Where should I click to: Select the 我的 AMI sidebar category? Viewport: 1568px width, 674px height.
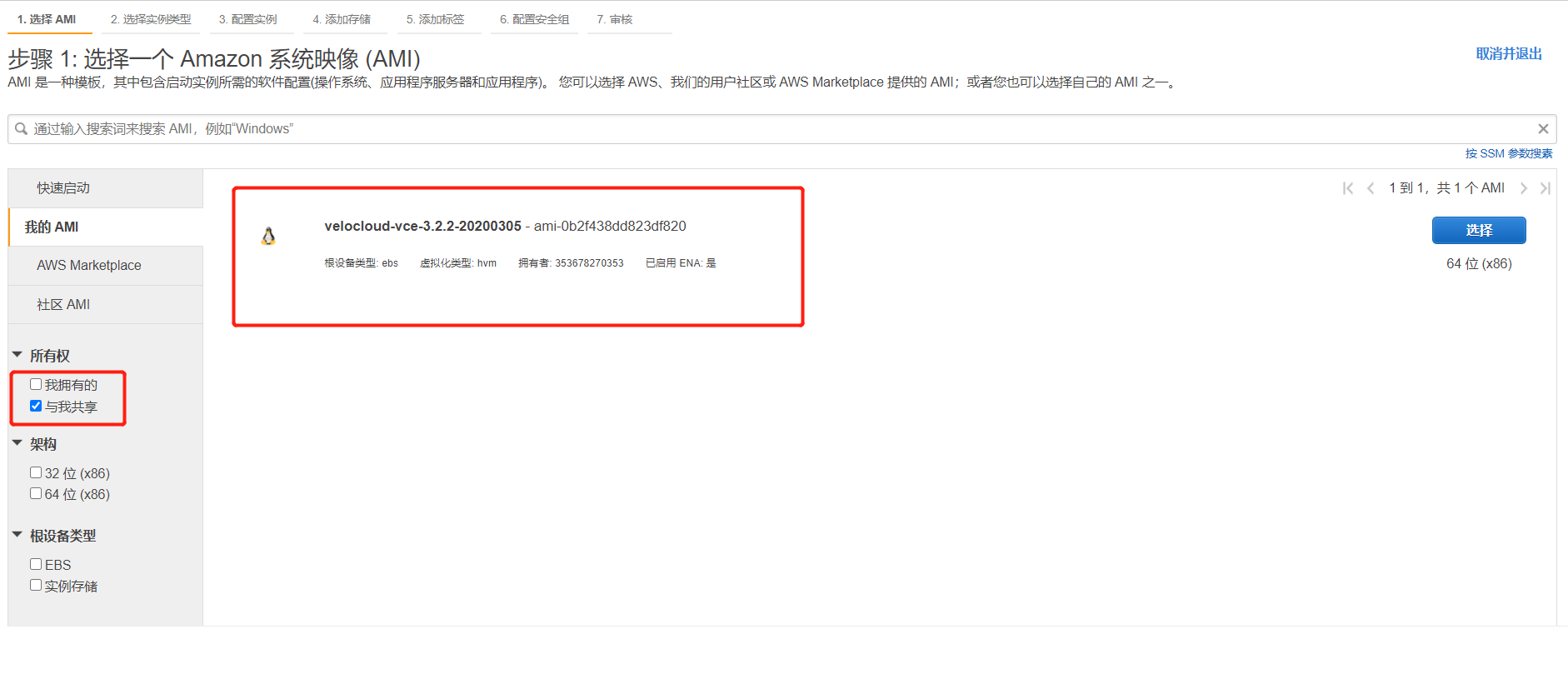pos(106,227)
